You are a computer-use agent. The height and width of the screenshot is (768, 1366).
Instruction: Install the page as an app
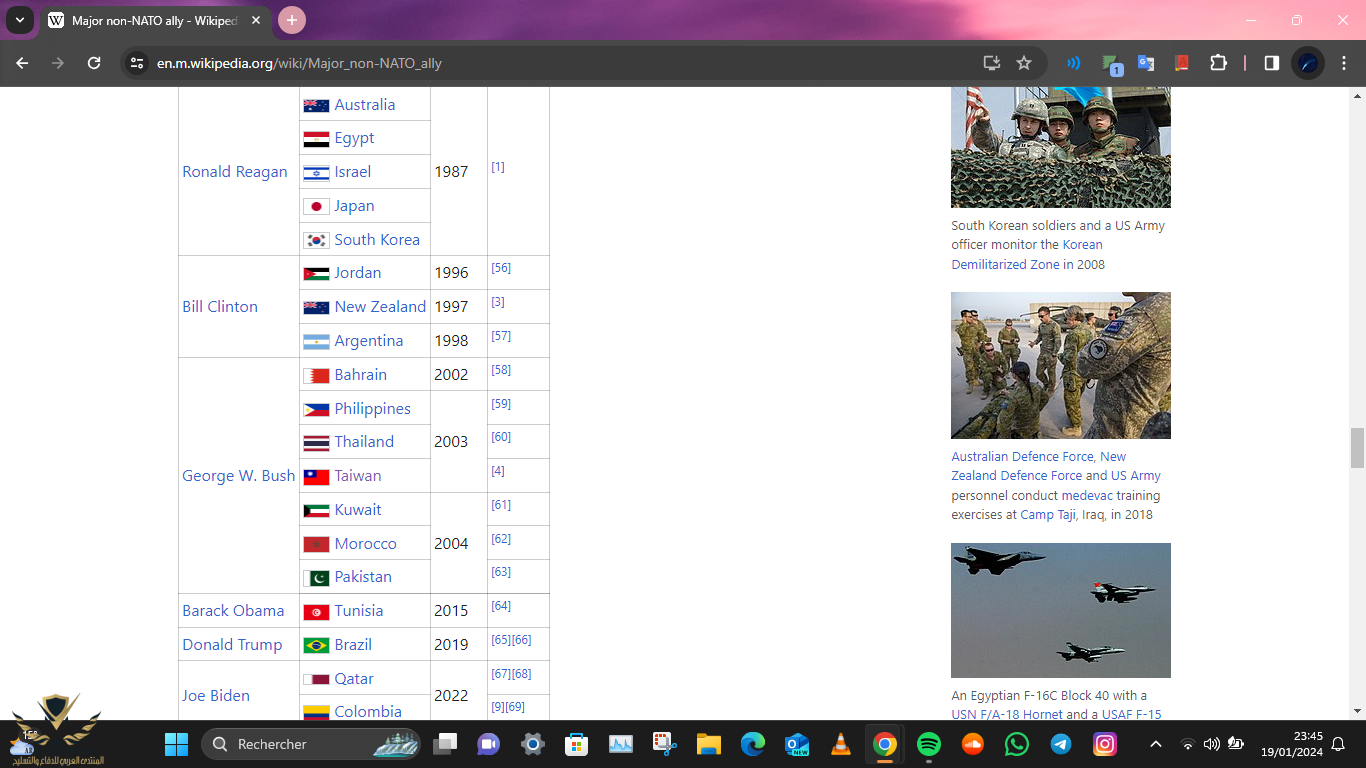992,63
